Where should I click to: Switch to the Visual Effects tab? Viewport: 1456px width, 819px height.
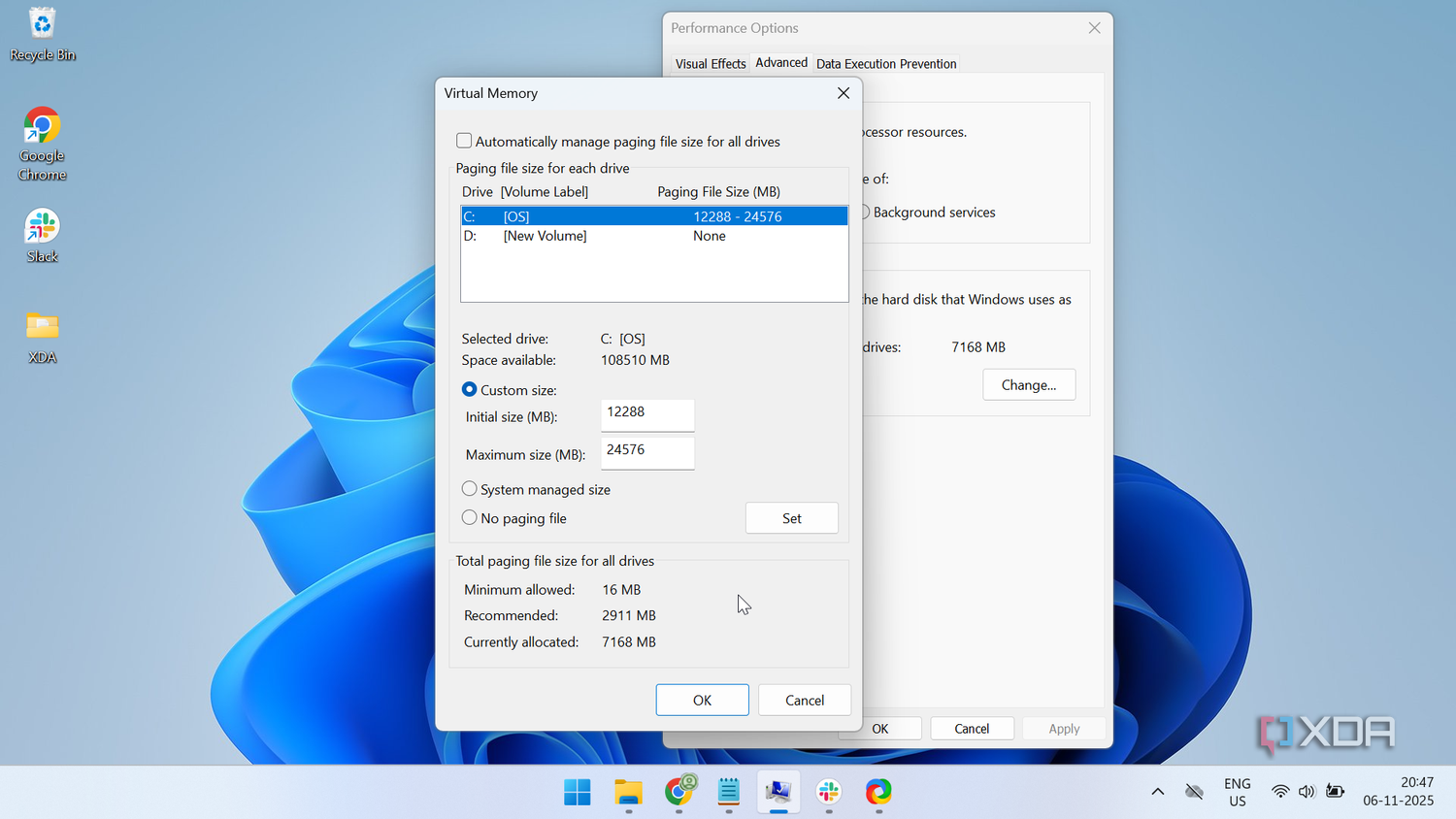(x=710, y=62)
